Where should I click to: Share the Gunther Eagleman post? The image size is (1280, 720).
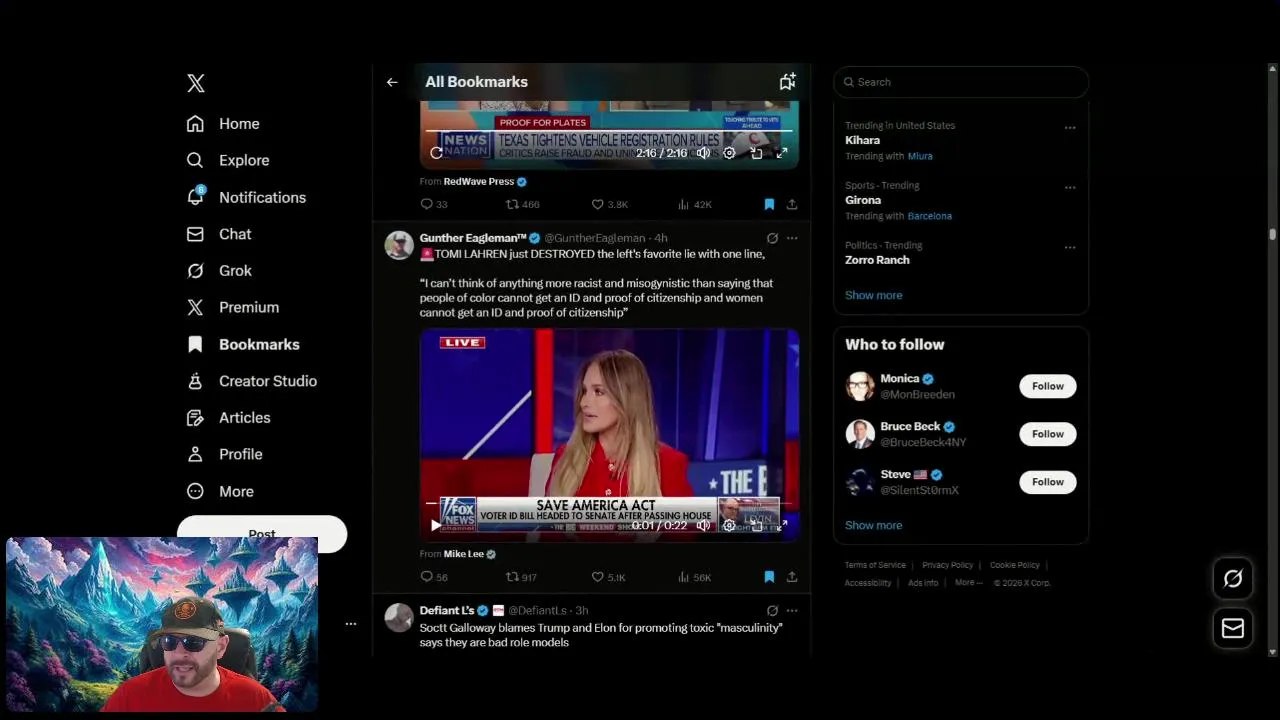(x=792, y=577)
